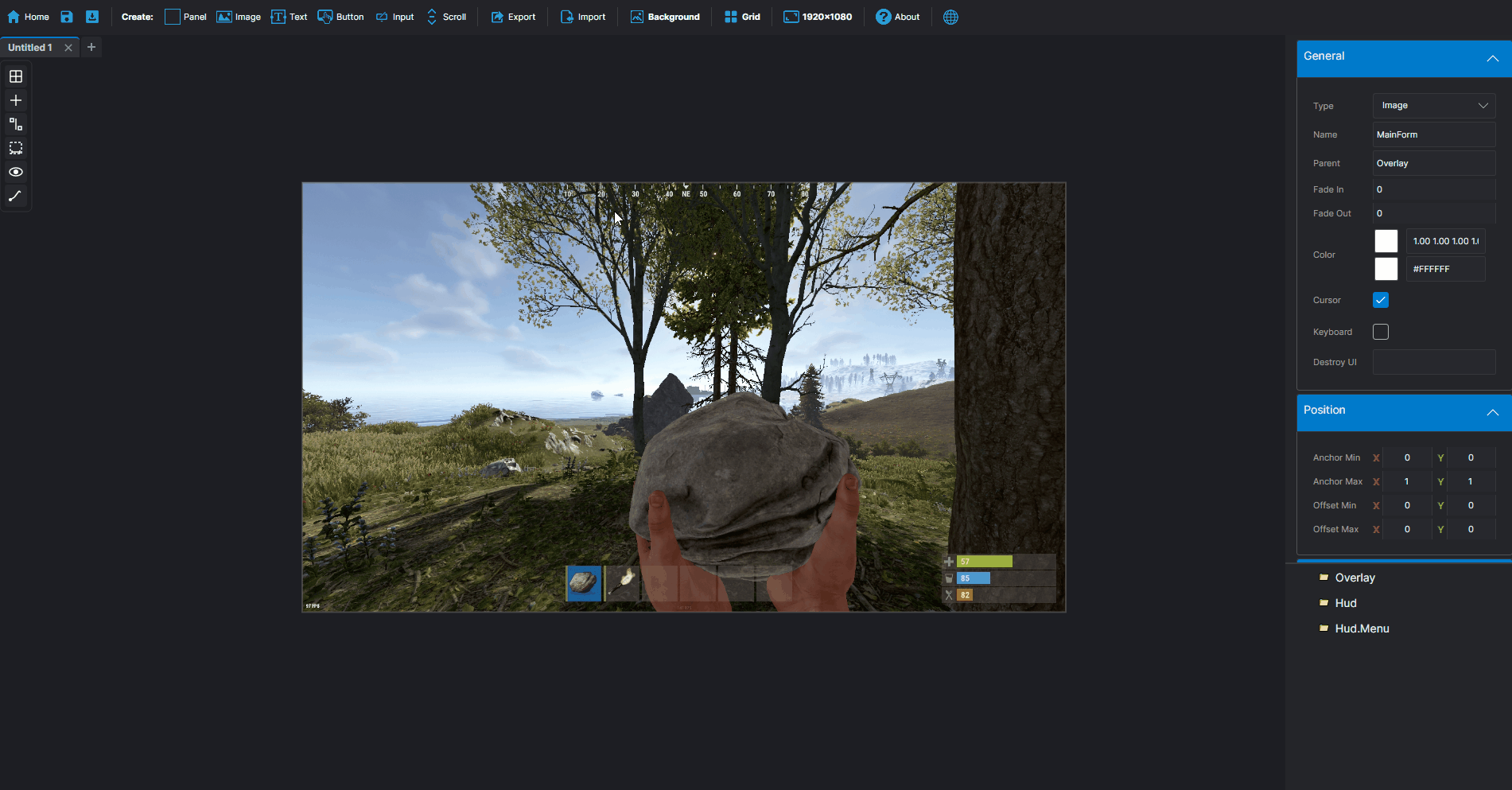Select the dashed selection rectangle tool
Screen dimensions: 1512x790
16,148
